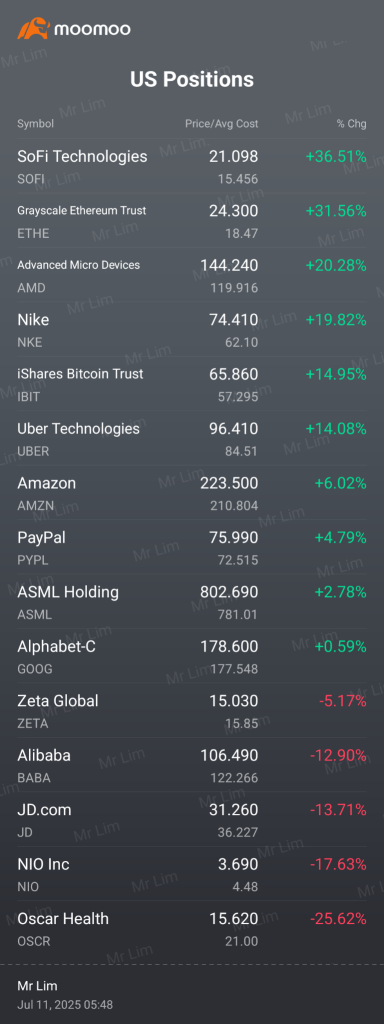Select the Zeta Global row
384x1024 pixels.
[192, 710]
